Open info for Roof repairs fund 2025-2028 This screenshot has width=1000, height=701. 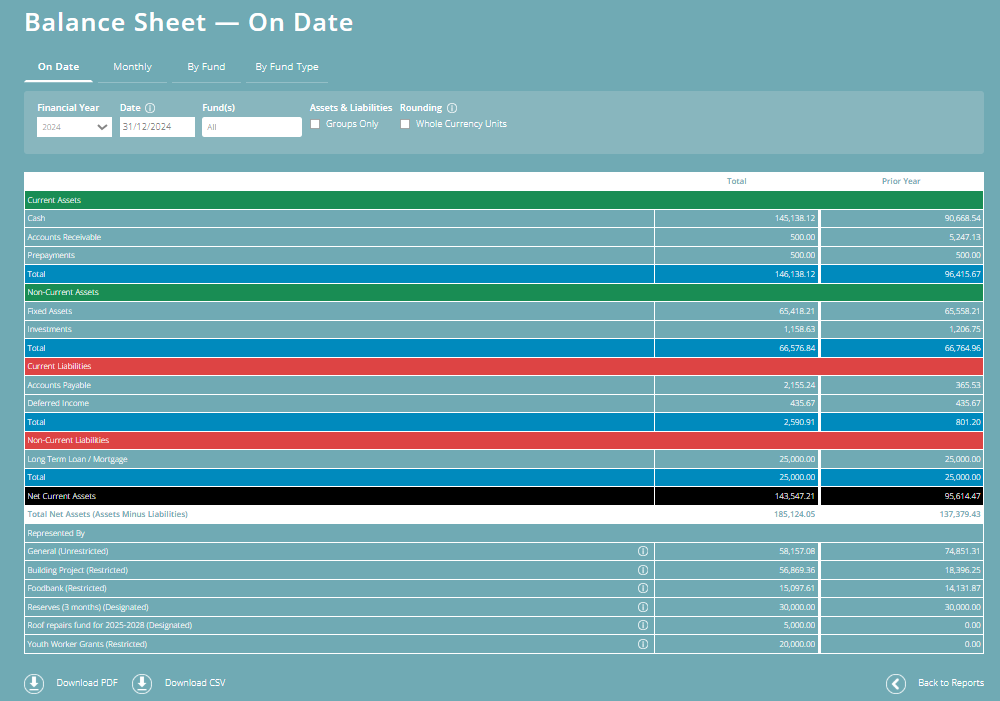pos(643,625)
